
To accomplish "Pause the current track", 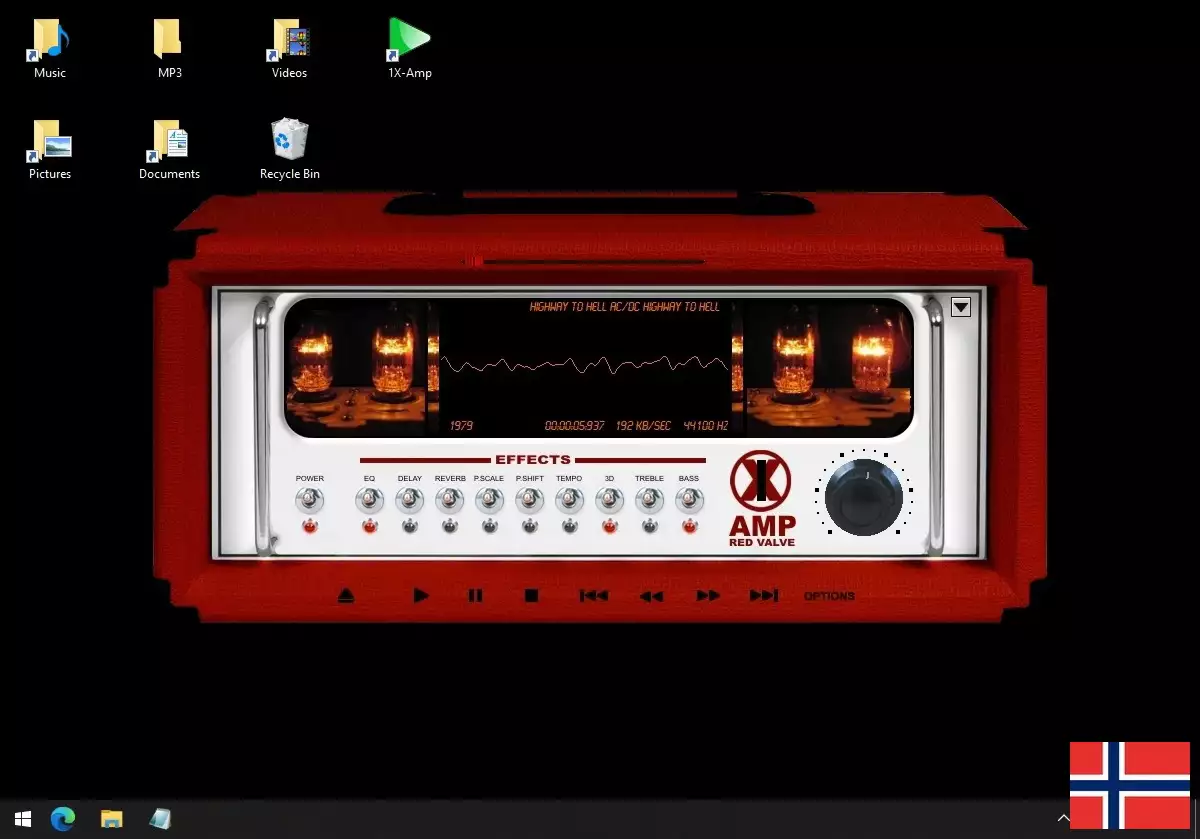I will click(x=476, y=595).
